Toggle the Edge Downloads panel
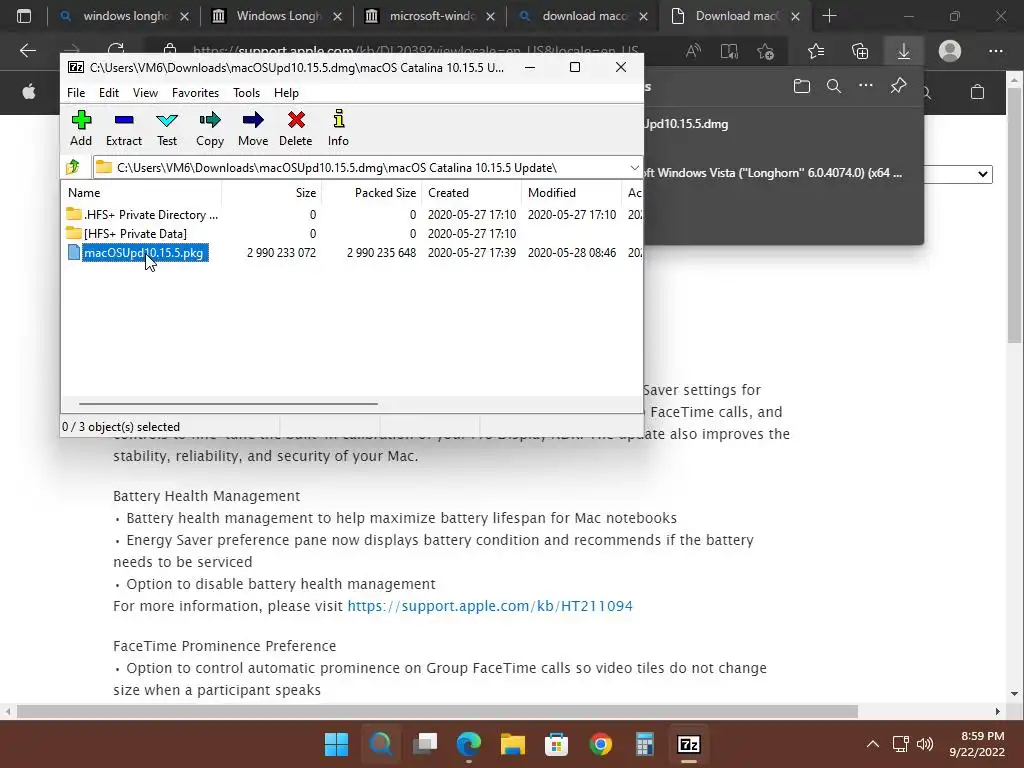This screenshot has width=1024, height=768. click(904, 51)
